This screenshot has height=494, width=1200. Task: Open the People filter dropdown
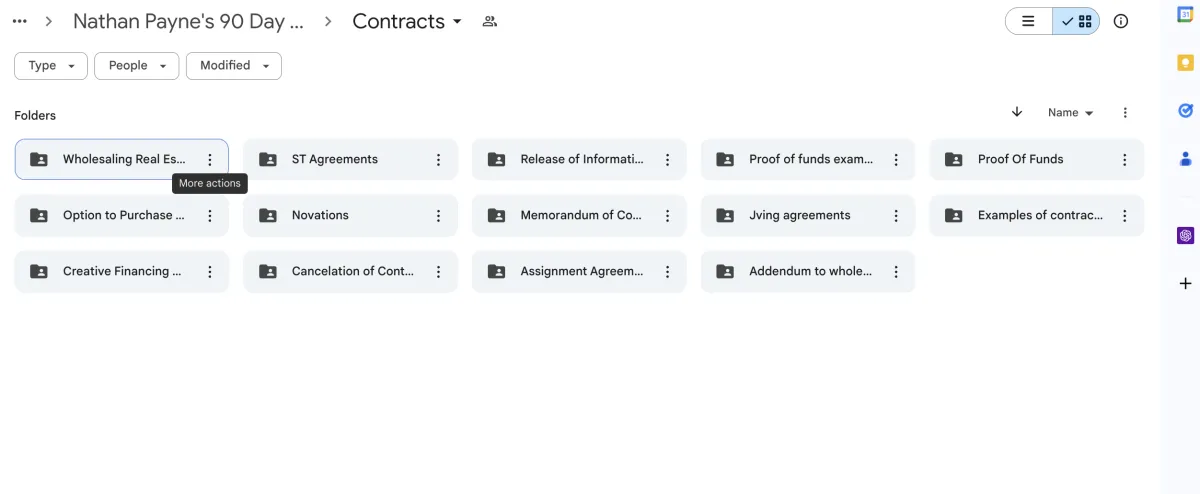[x=136, y=65]
